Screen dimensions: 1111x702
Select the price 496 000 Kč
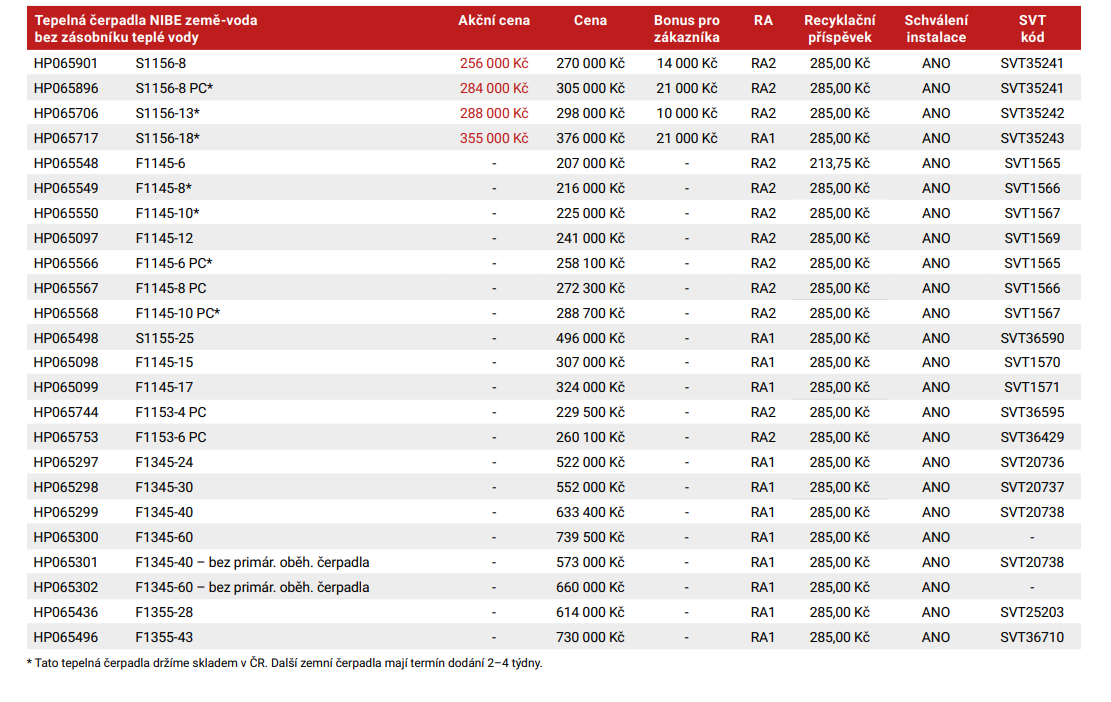tap(590, 338)
